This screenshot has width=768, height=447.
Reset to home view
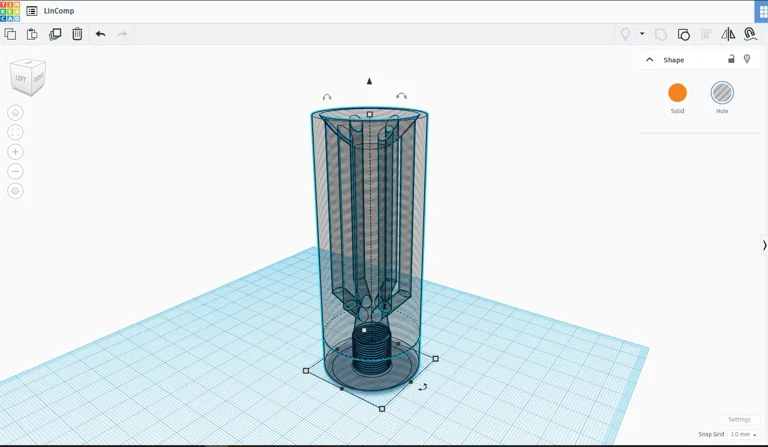tap(15, 113)
